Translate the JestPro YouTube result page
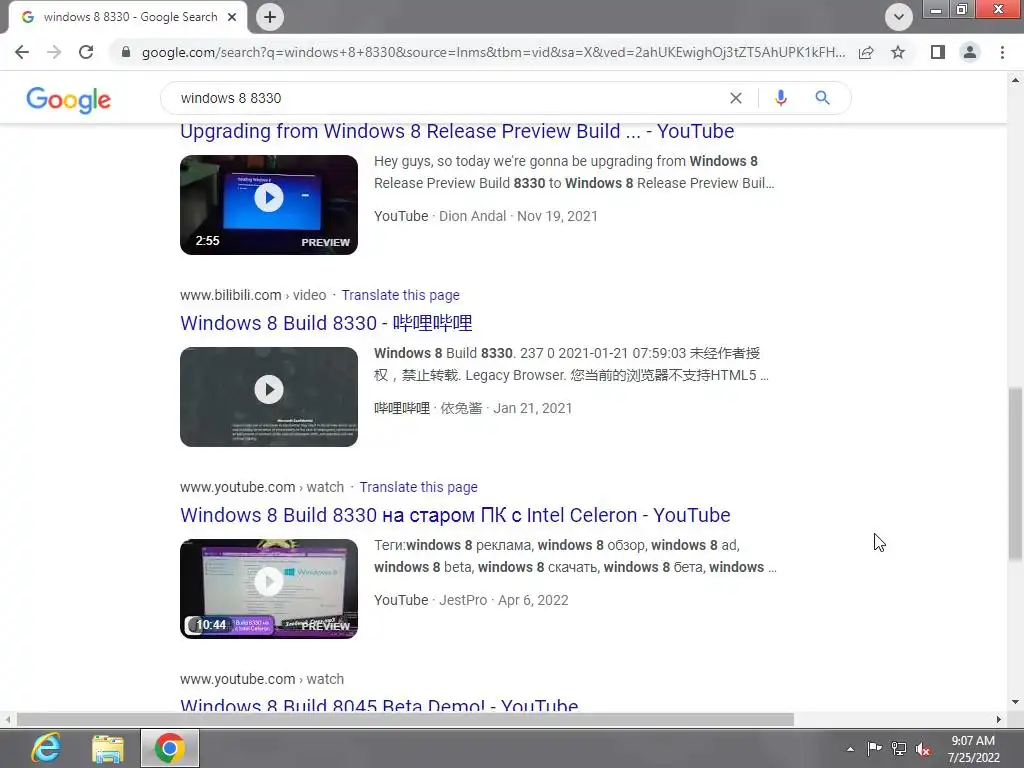 click(x=419, y=487)
